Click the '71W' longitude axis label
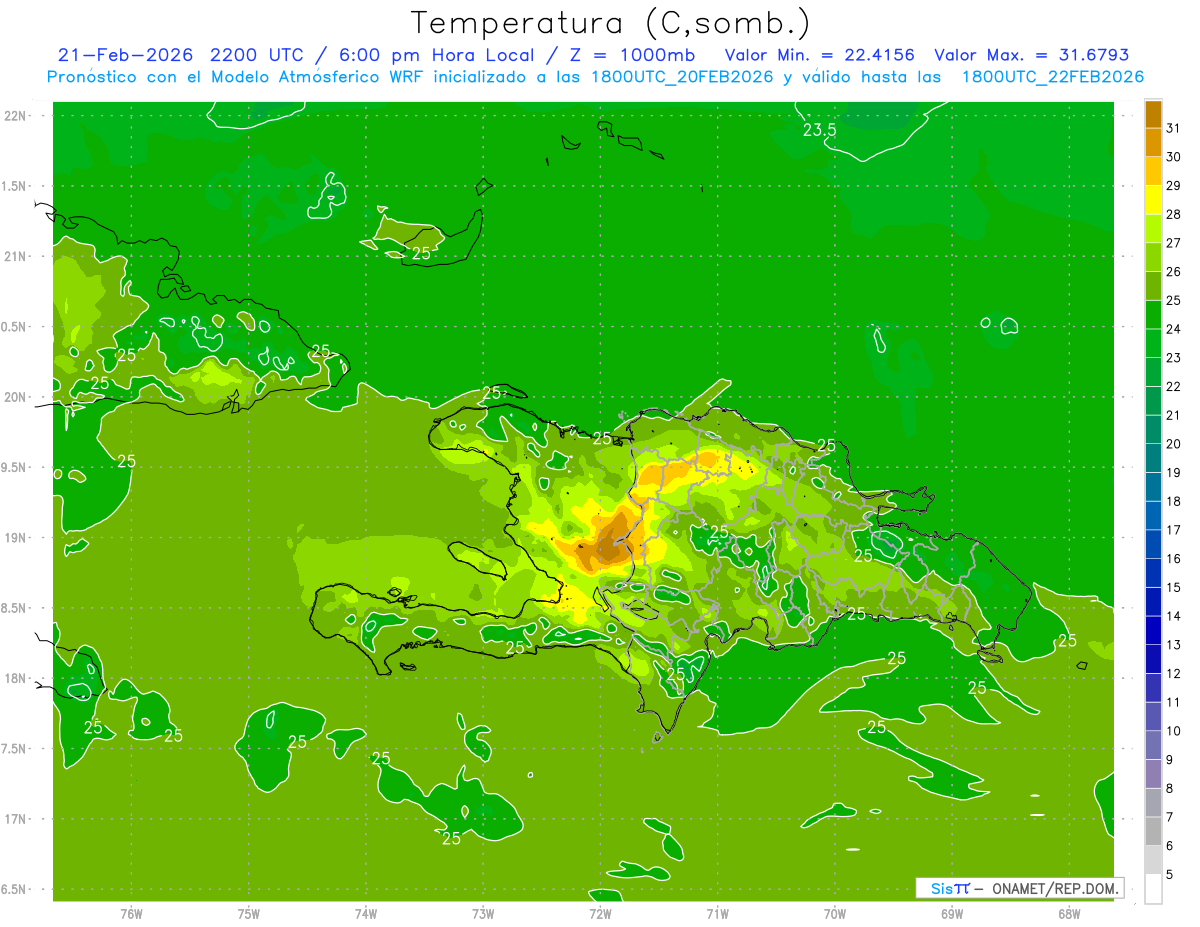 coord(717,914)
